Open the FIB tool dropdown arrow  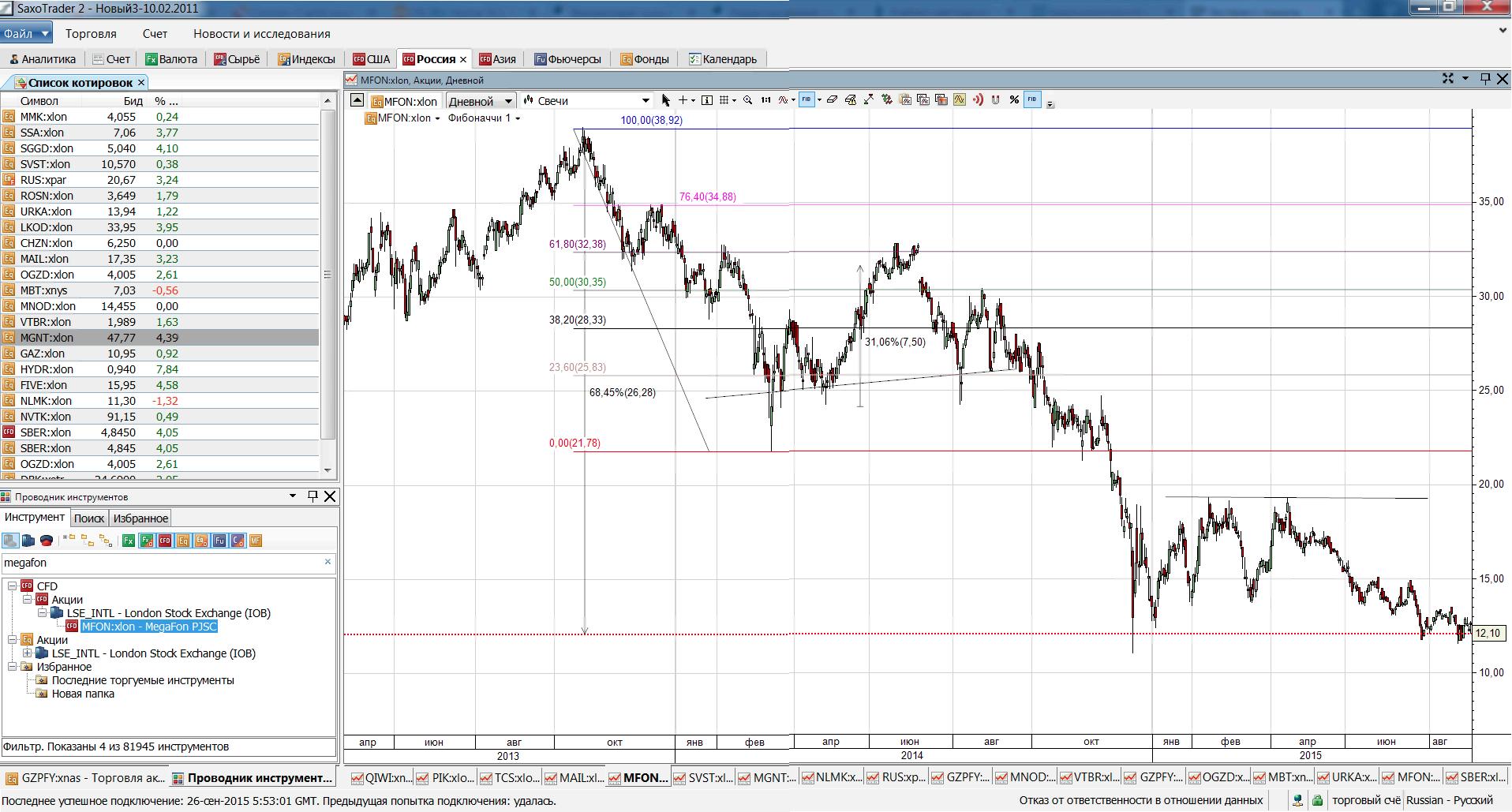click(819, 100)
